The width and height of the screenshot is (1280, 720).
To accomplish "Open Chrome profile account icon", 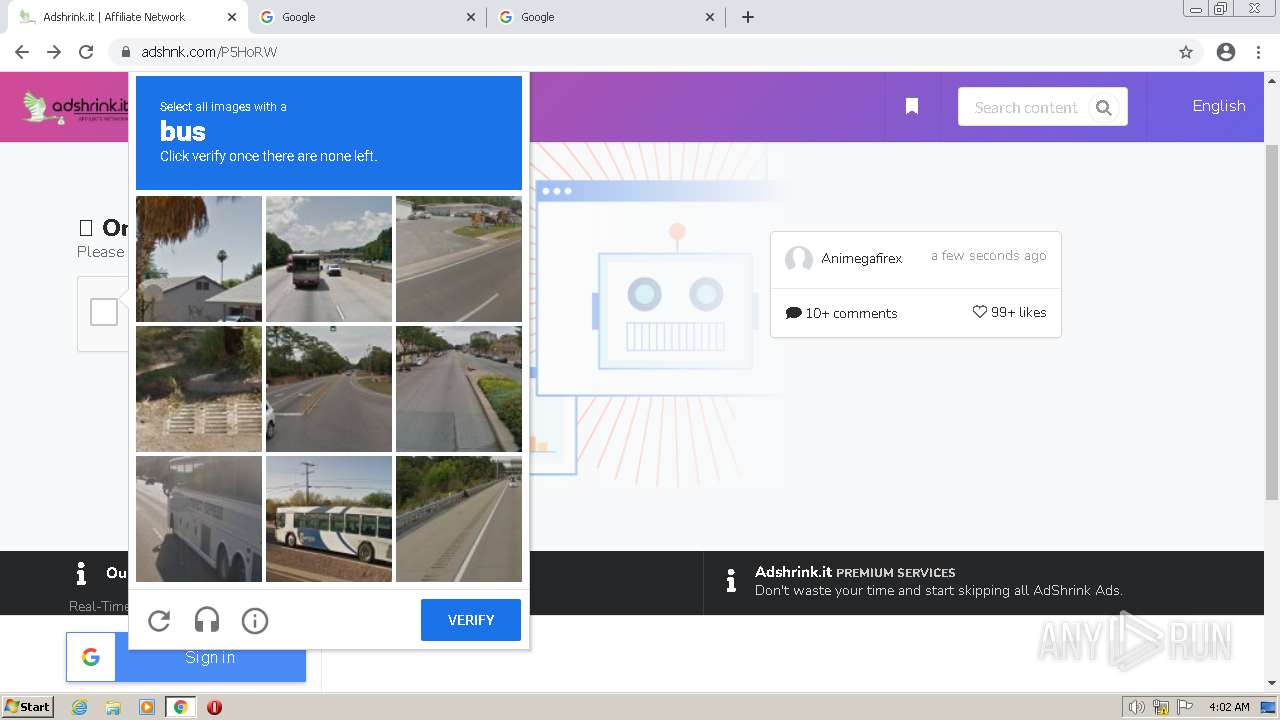I will point(1226,52).
